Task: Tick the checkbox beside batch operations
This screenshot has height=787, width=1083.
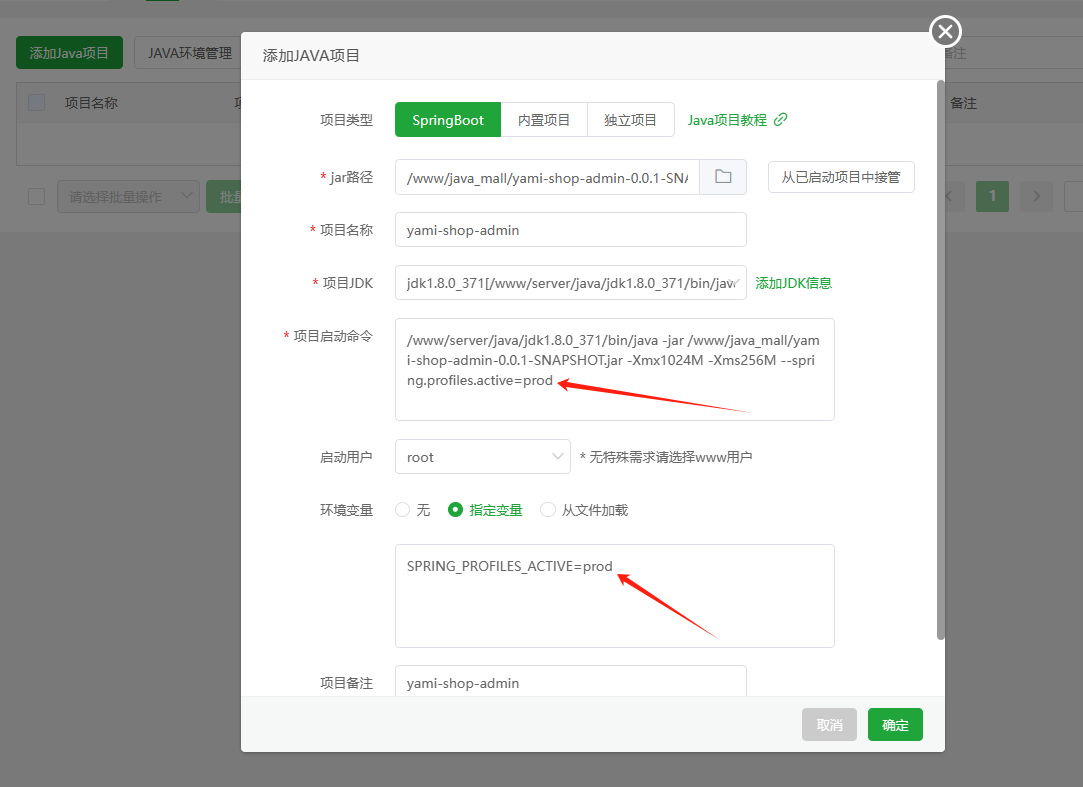Action: point(36,196)
